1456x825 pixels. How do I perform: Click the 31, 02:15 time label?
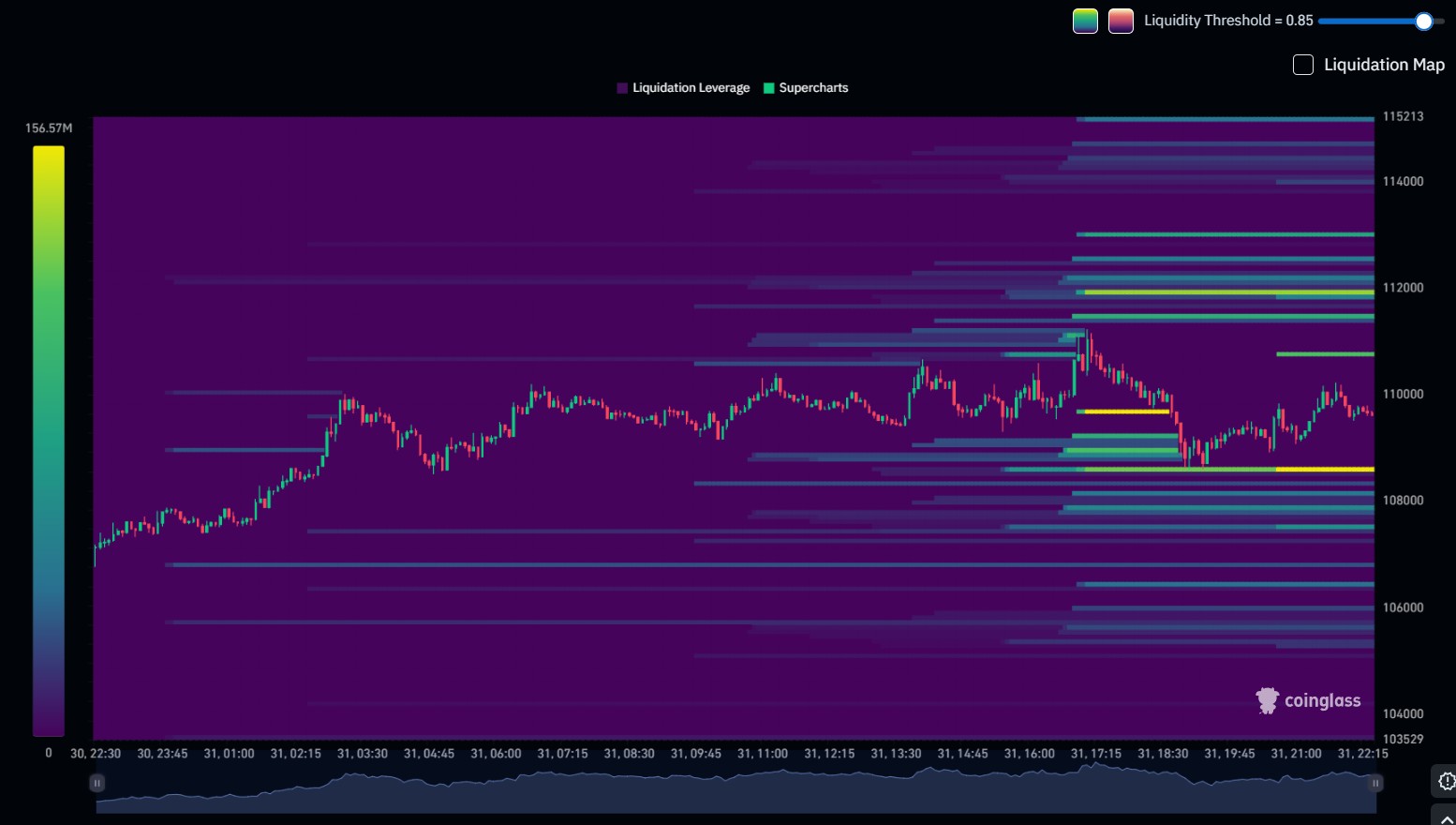pyautogui.click(x=295, y=754)
